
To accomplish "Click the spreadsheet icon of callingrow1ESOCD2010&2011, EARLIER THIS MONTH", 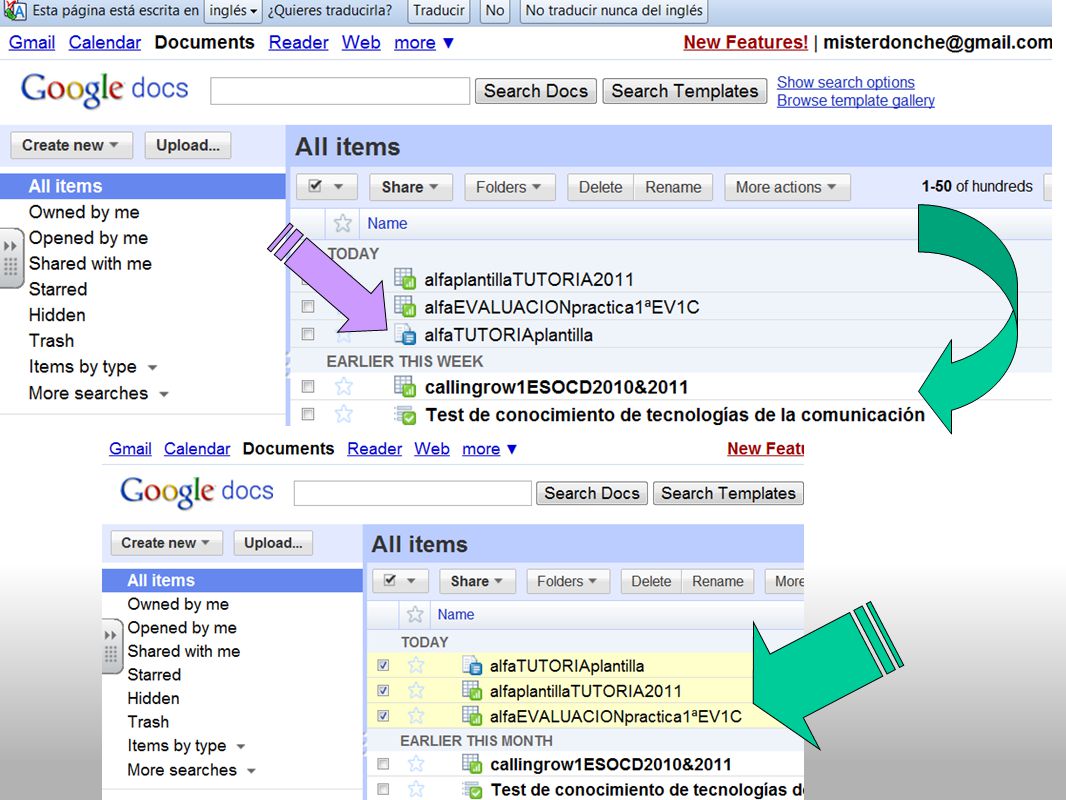I will pyautogui.click(x=472, y=764).
